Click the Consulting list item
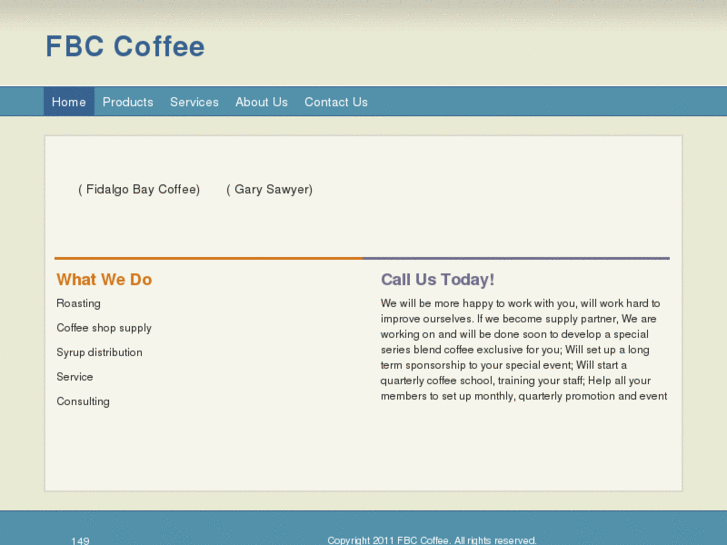The height and width of the screenshot is (545, 727). (x=83, y=401)
